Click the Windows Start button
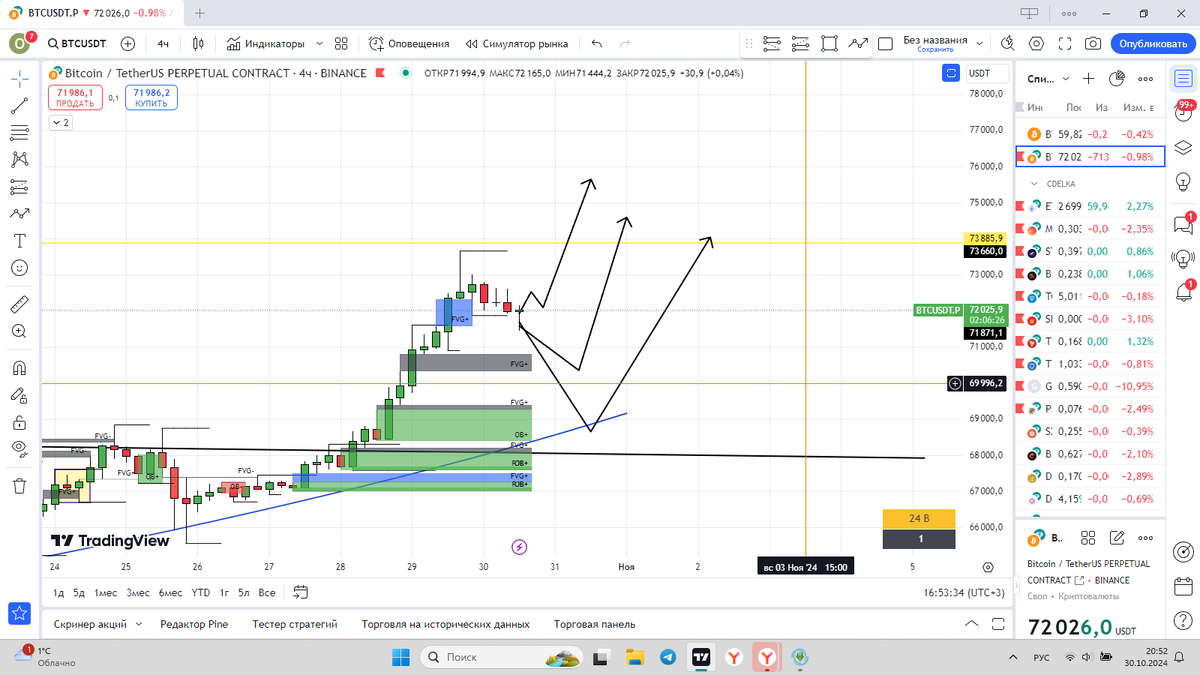The image size is (1200, 675). 399,657
